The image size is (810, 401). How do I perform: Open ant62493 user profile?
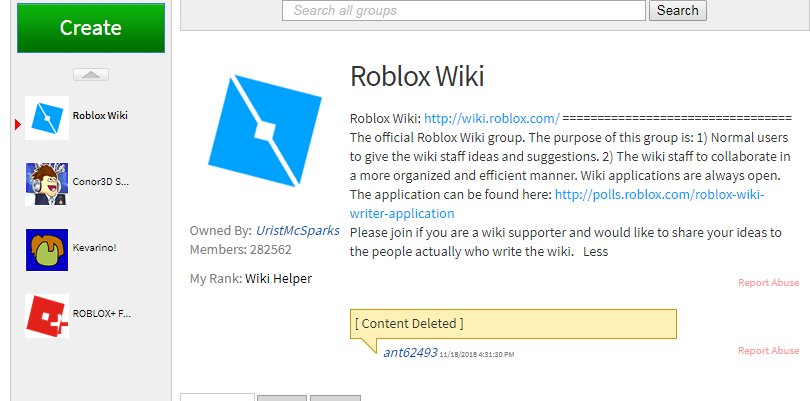click(410, 353)
